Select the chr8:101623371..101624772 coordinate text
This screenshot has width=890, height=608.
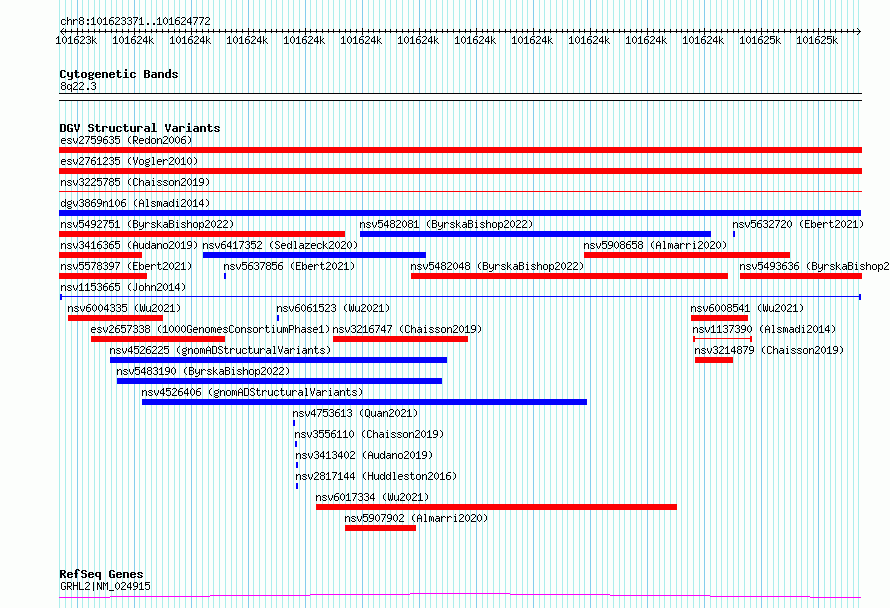135,21
